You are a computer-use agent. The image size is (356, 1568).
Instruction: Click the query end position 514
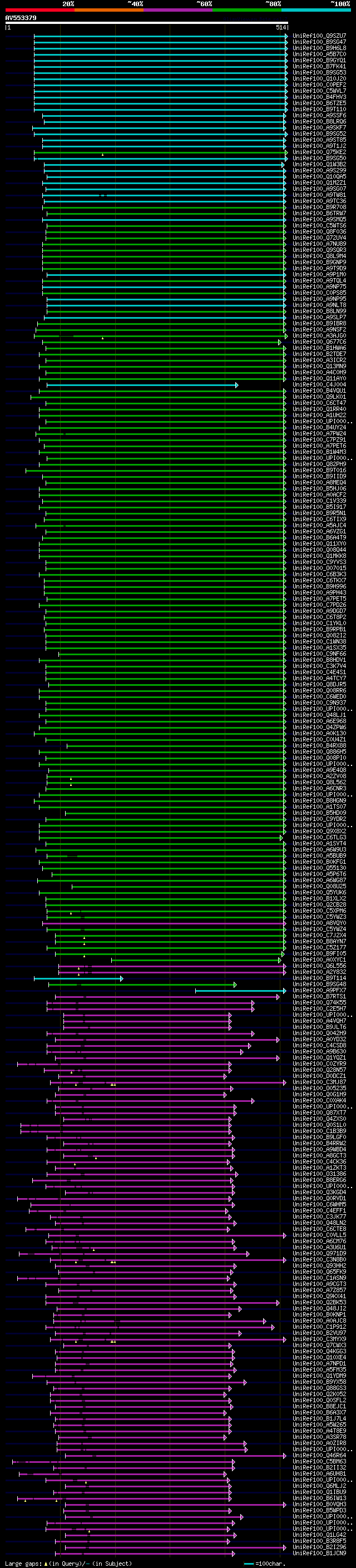coord(280,27)
